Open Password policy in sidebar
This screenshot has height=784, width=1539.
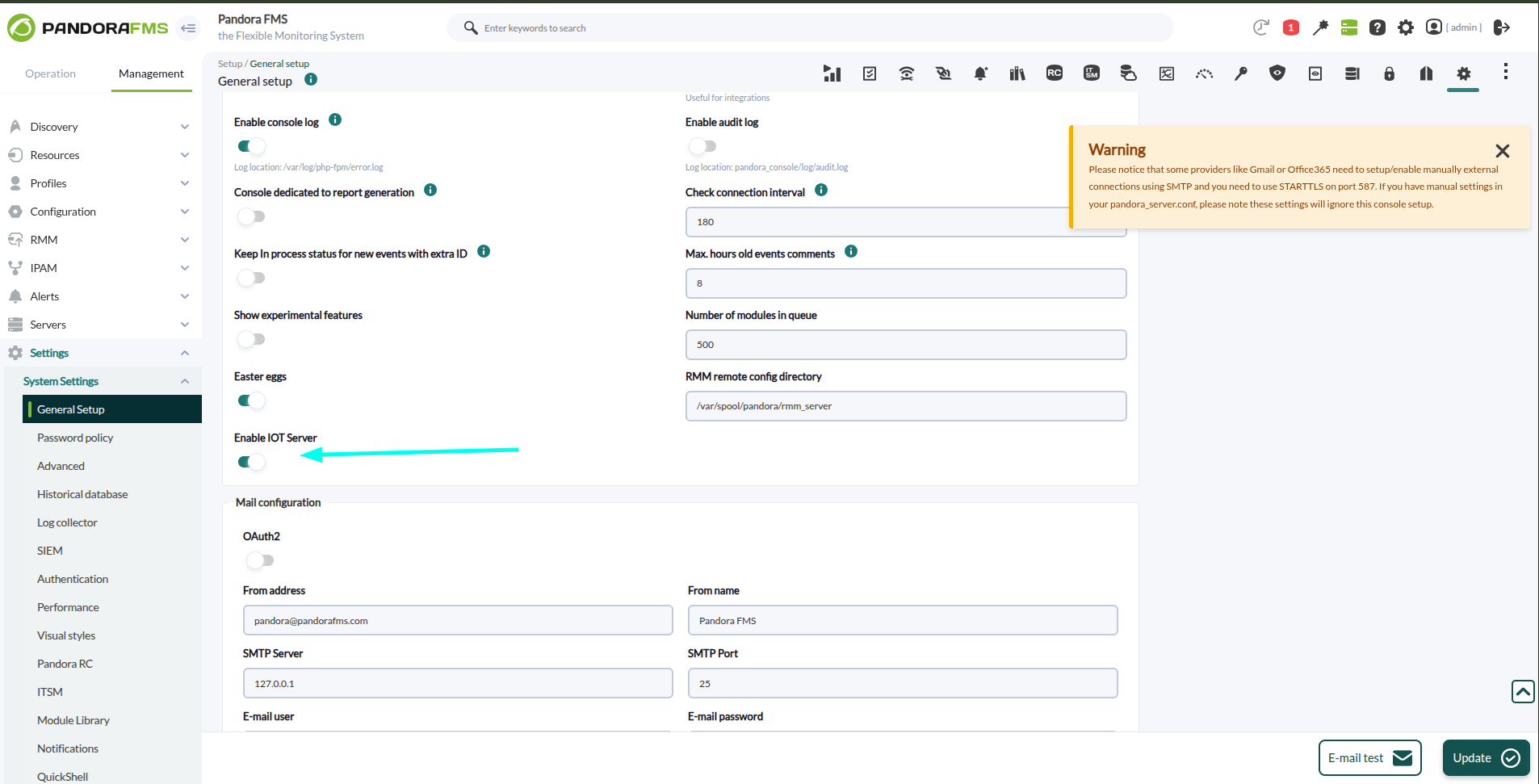coord(75,438)
